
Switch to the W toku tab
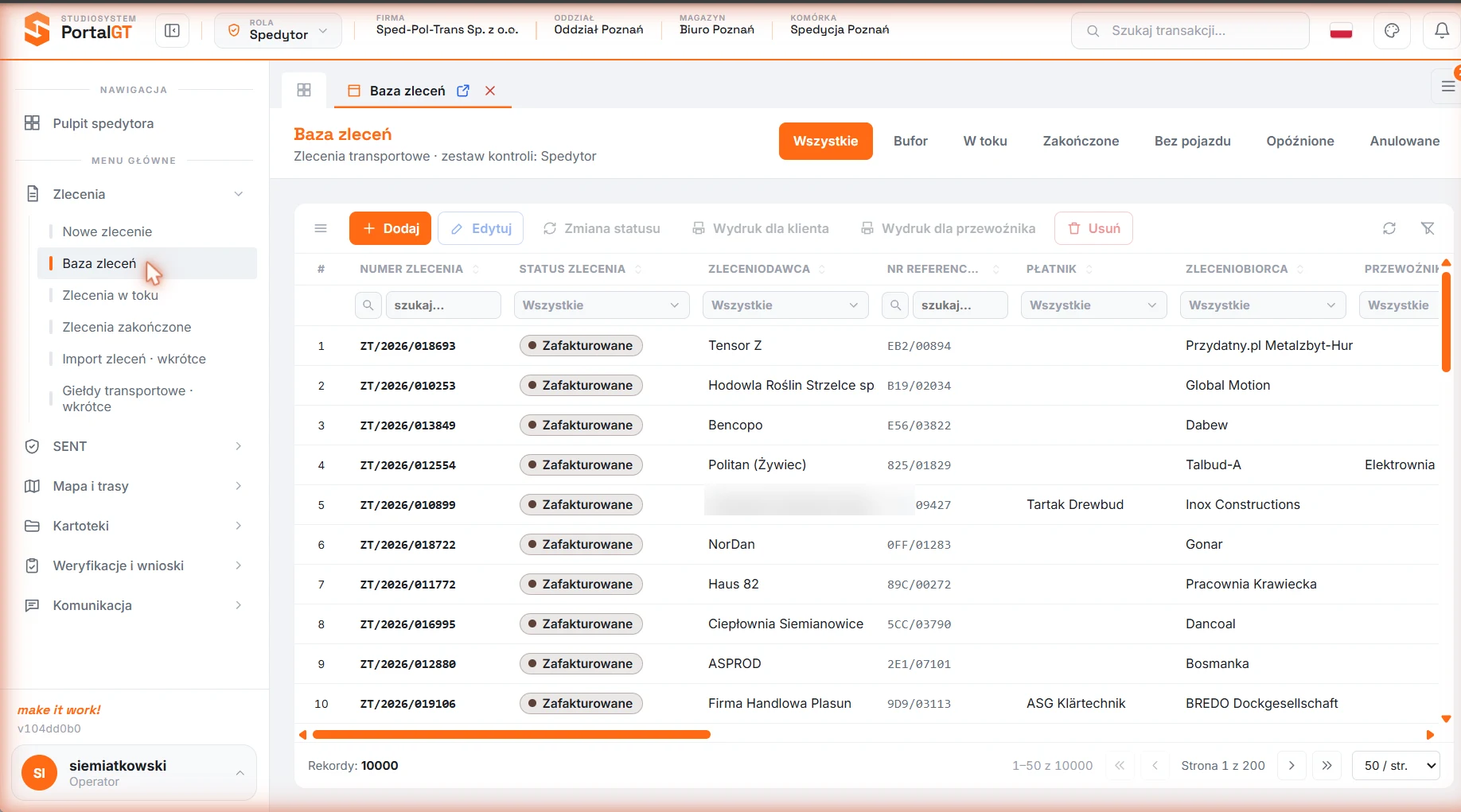click(985, 141)
